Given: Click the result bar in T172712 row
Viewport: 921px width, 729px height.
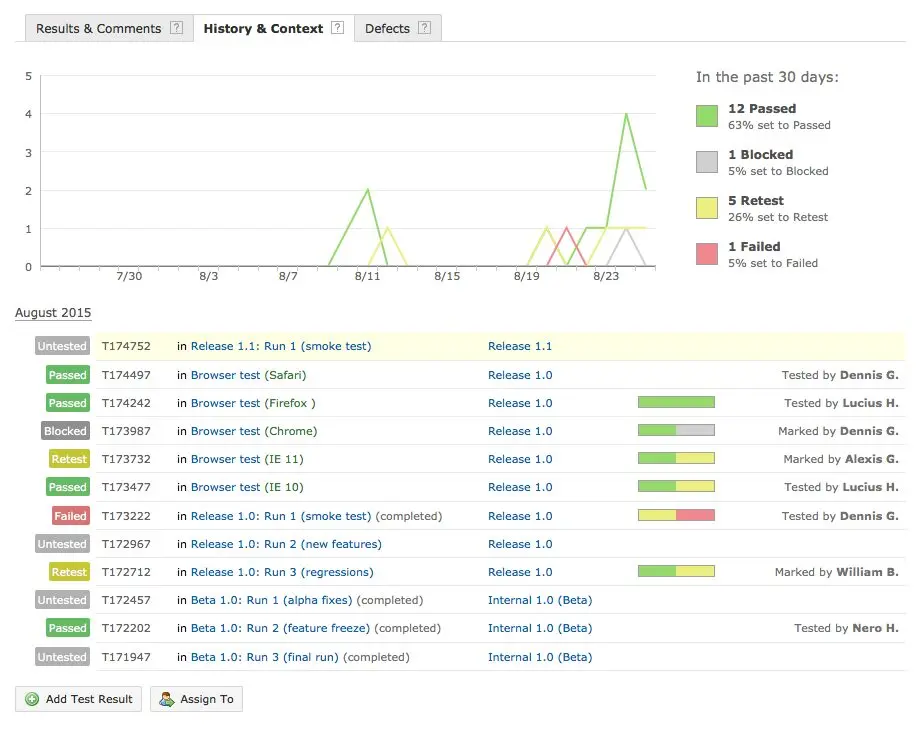Looking at the screenshot, I should (x=676, y=571).
